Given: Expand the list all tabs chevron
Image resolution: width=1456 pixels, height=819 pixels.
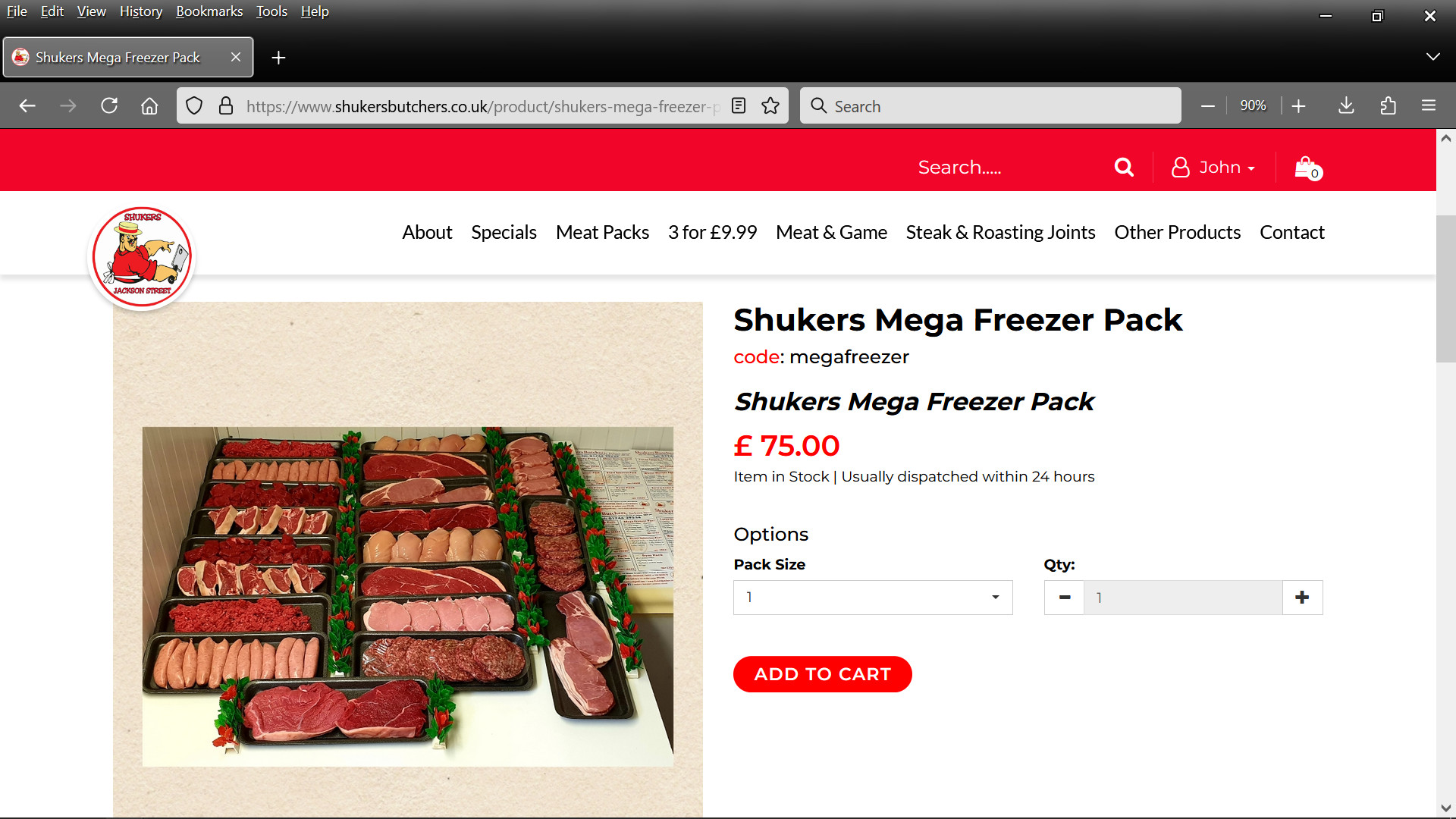Looking at the screenshot, I should tap(1432, 57).
